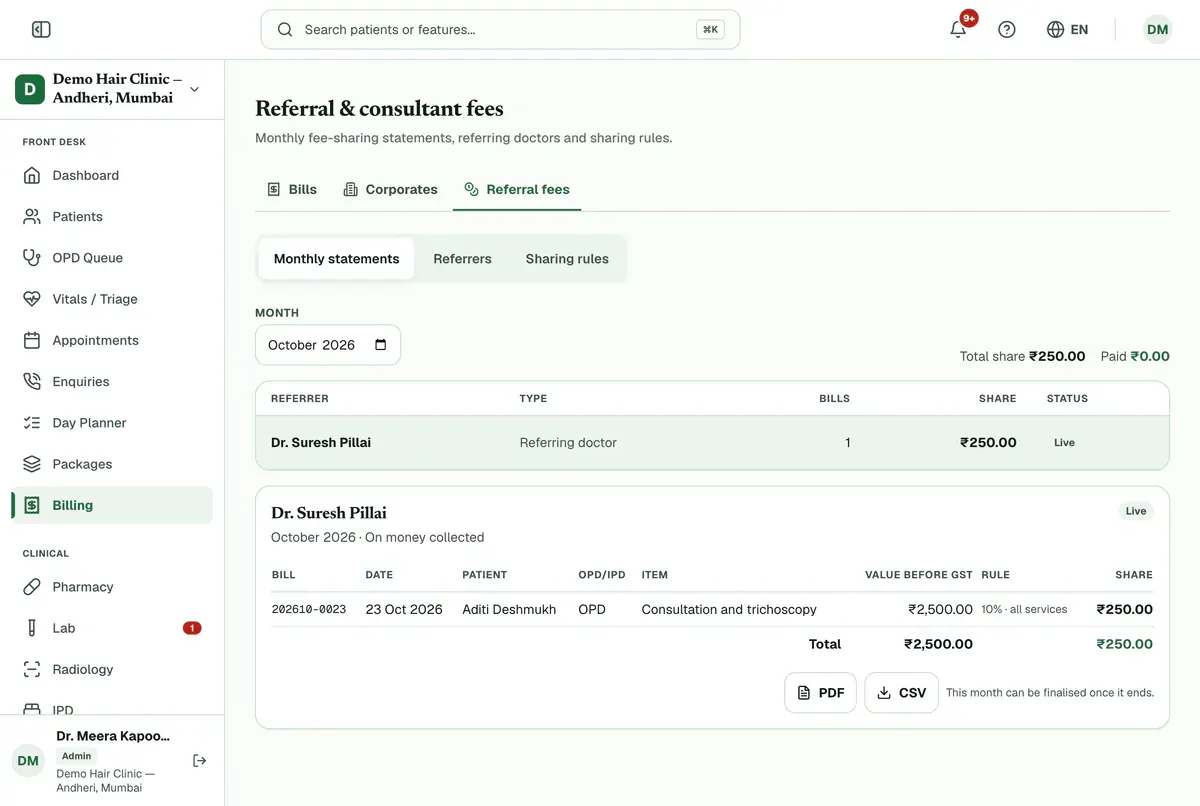Viewport: 1200px width, 806px height.
Task: Open the help question mark icon
Action: point(1007,30)
